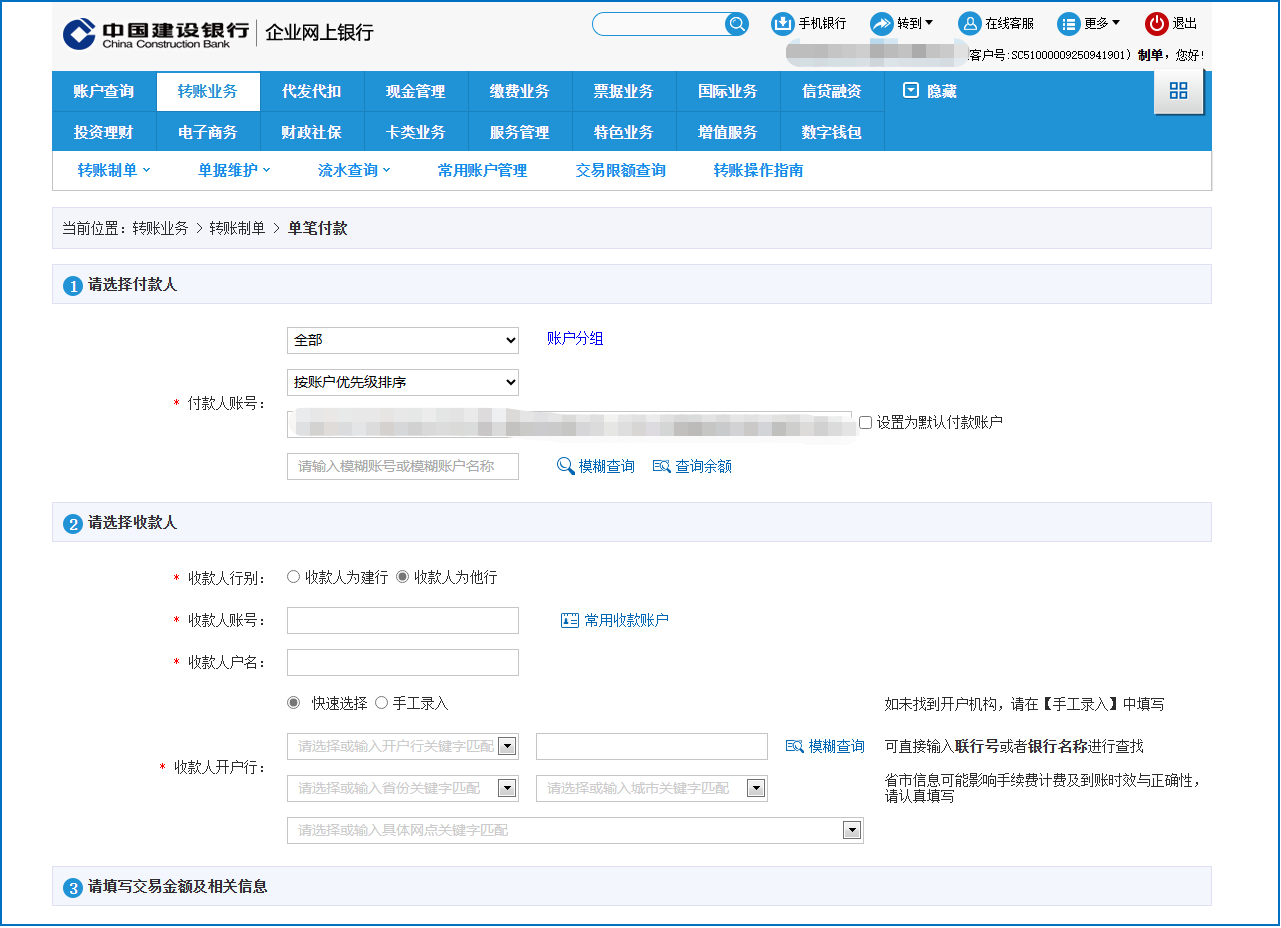
Task: Click the red 退出 logout icon
Action: pos(1157,24)
